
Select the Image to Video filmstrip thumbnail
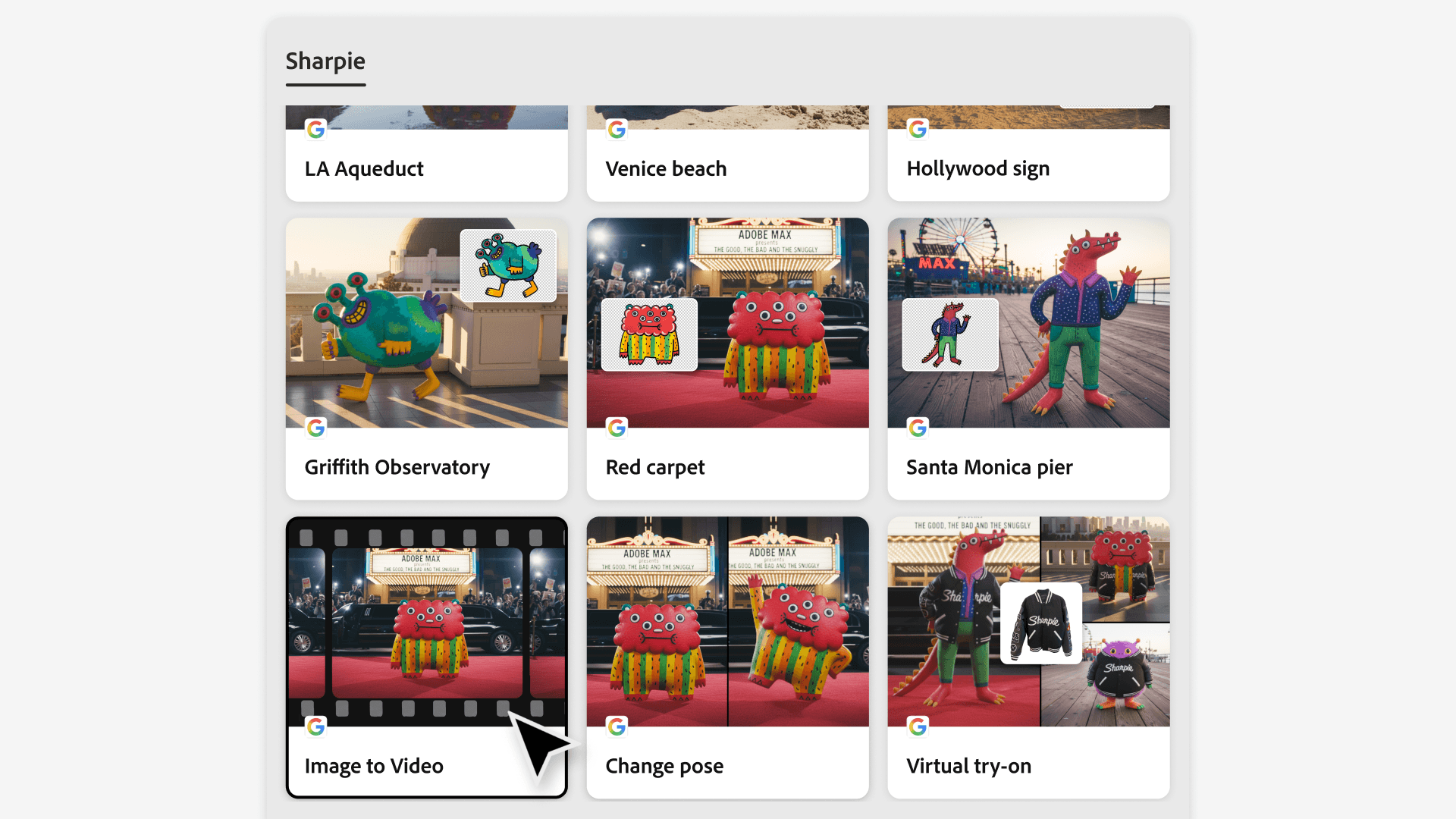pos(426,622)
